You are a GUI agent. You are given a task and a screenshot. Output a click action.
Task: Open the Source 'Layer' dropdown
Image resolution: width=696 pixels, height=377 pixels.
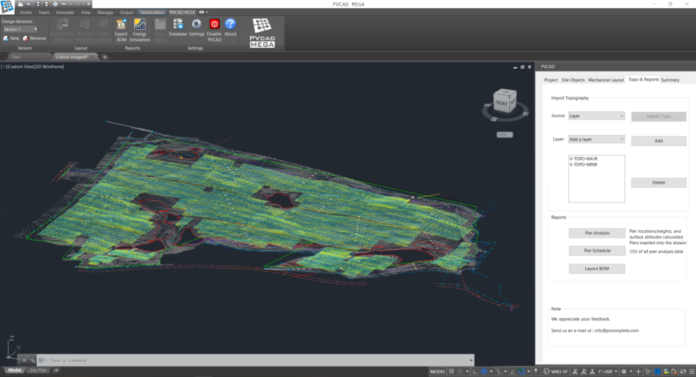[x=596, y=116]
